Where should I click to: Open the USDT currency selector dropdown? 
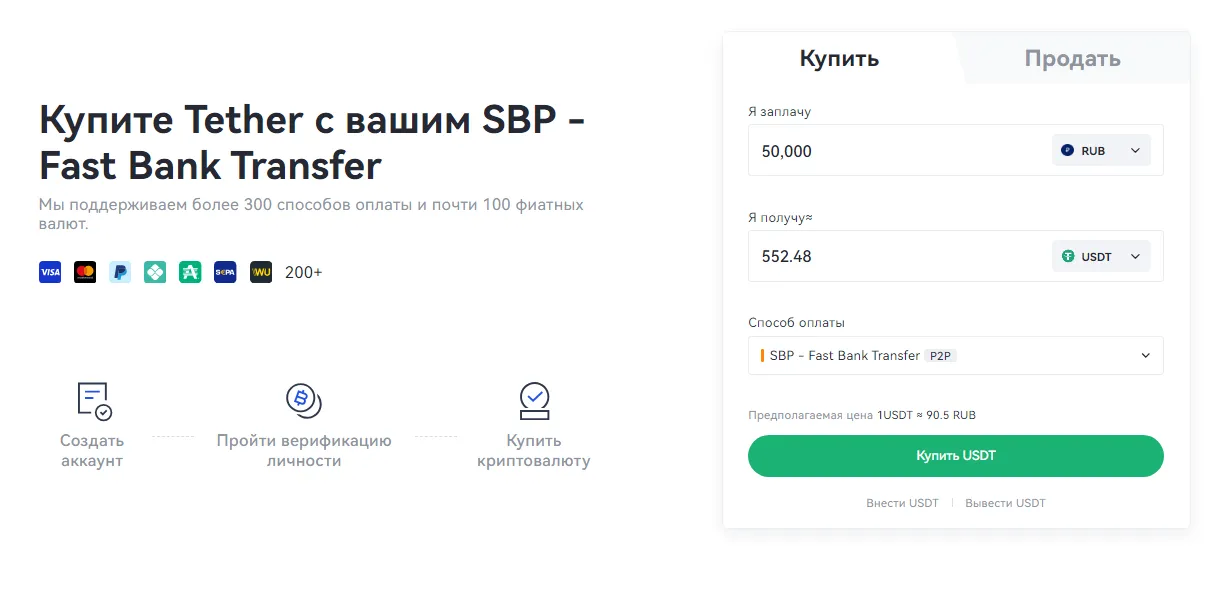pos(1135,256)
